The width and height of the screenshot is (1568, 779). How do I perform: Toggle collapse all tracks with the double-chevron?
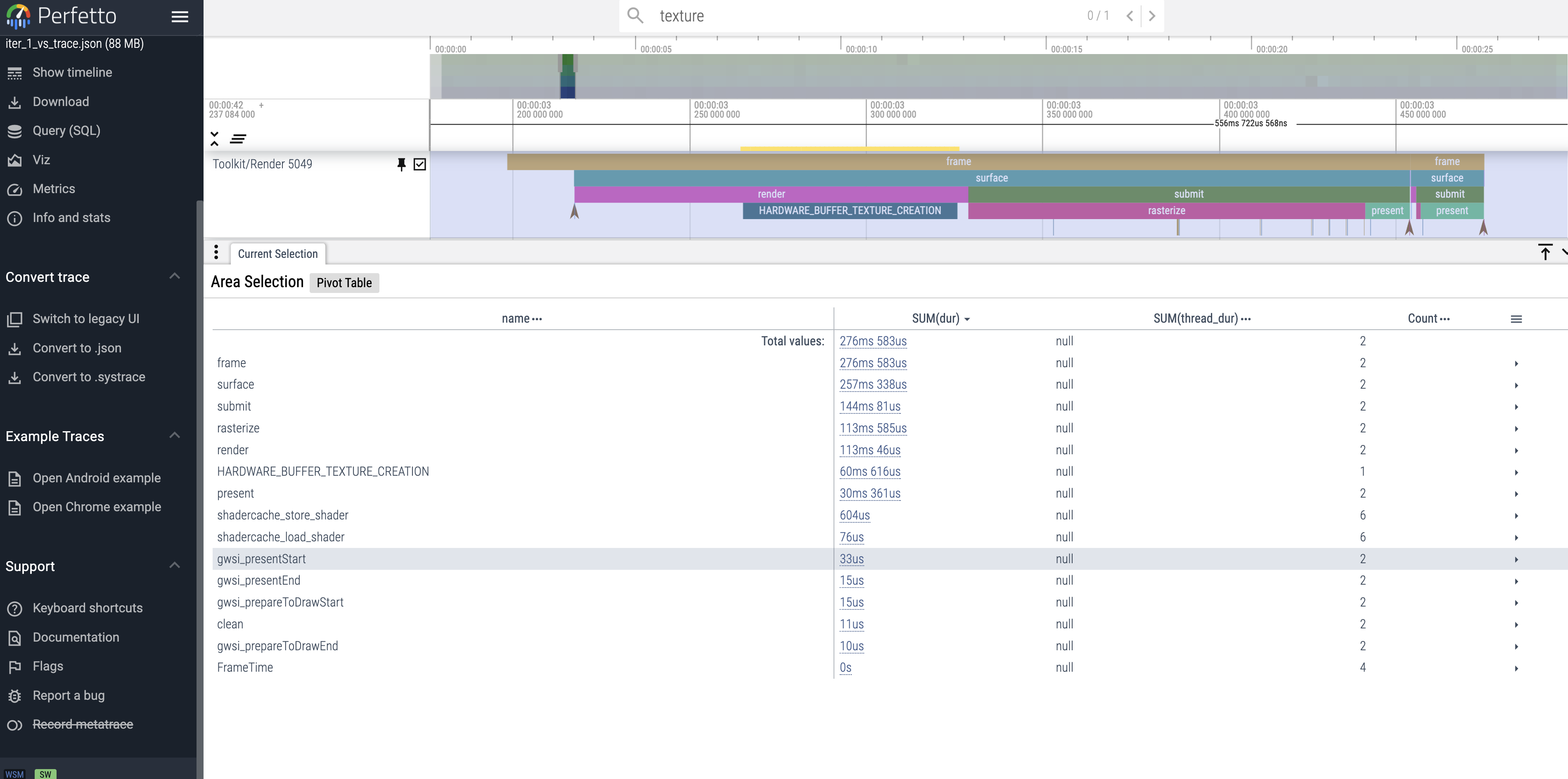215,139
